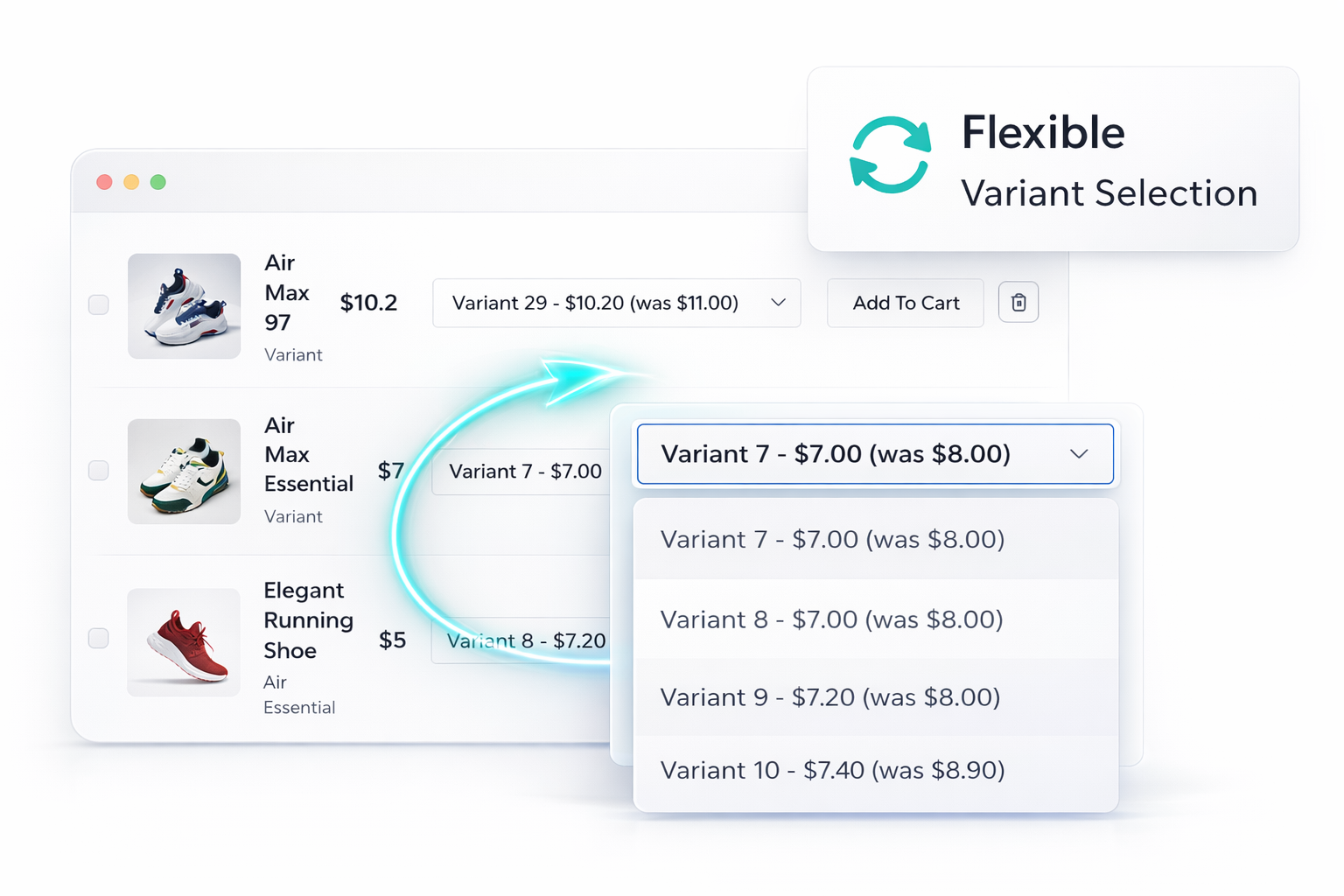Viewport: 1344px width, 896px height.
Task: Click the red Elegant Running Shoe thumbnail
Action: tap(184, 642)
